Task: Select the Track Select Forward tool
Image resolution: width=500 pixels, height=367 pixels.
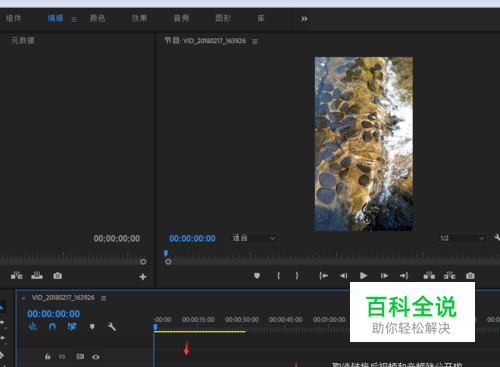Action: point(2,323)
